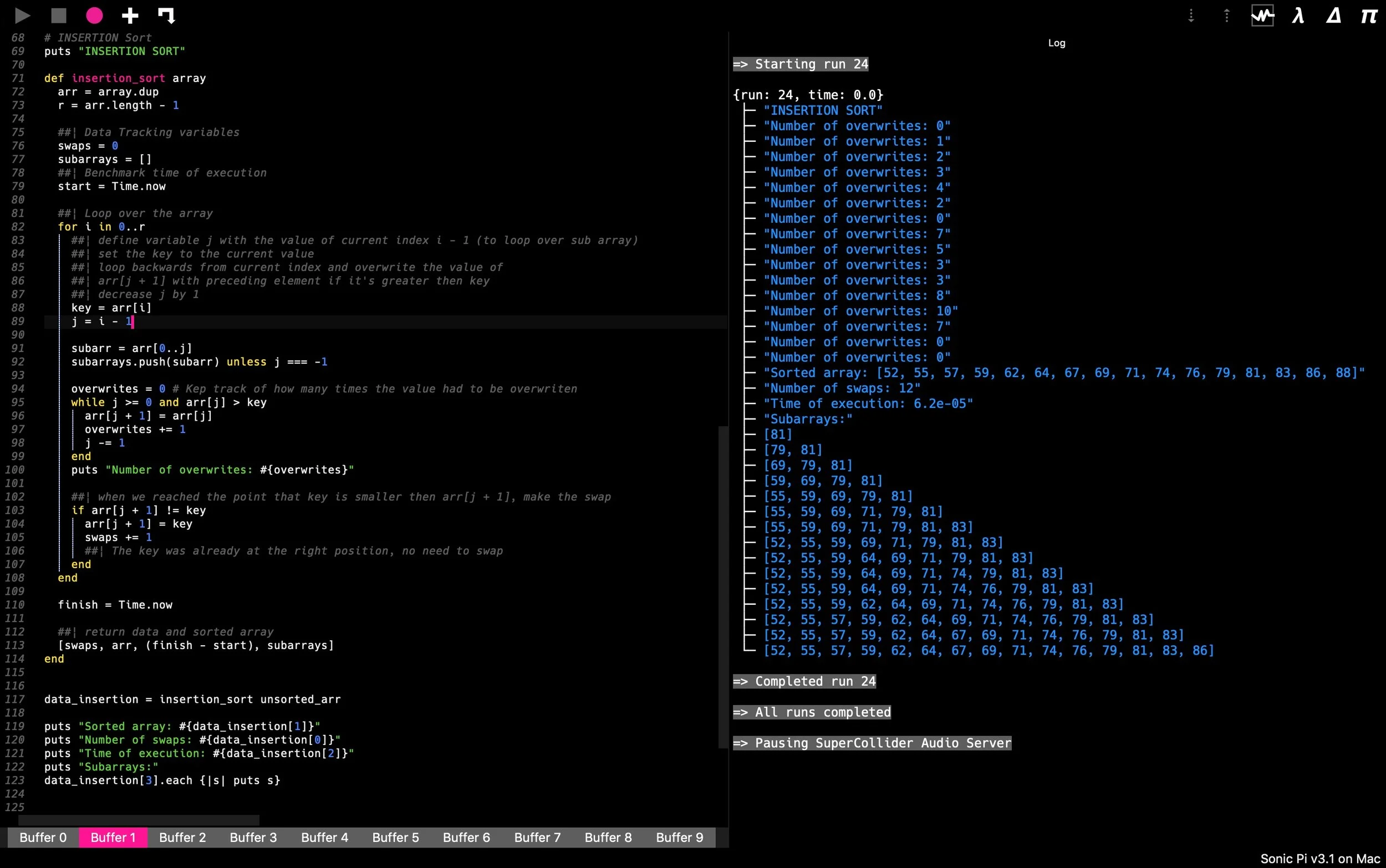The width and height of the screenshot is (1386, 868).
Task: Start recording with the pink circle
Action: [94, 16]
